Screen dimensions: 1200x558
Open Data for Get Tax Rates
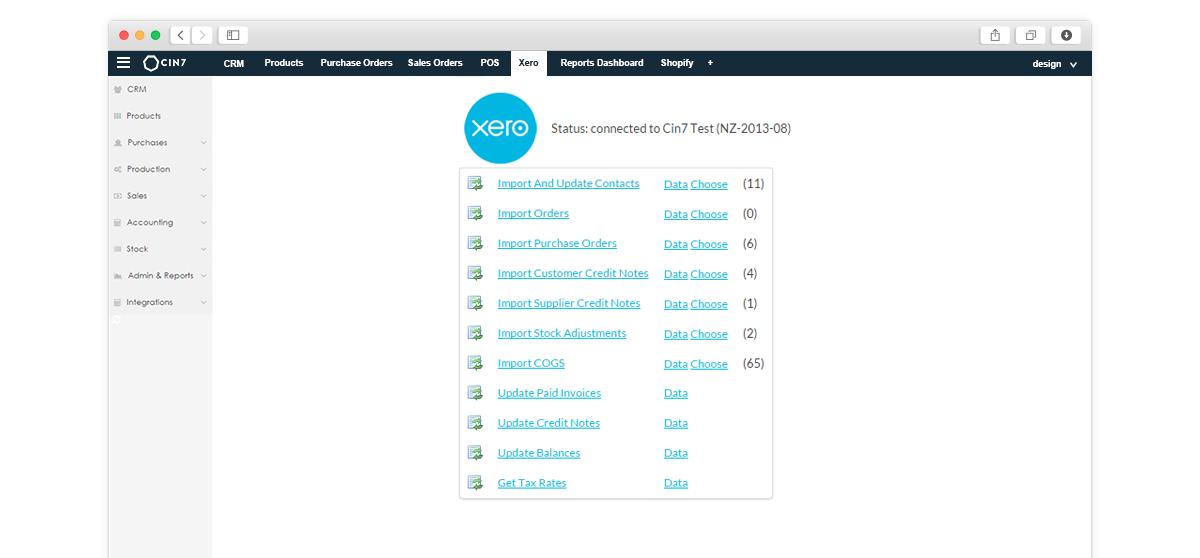pyautogui.click(x=676, y=484)
